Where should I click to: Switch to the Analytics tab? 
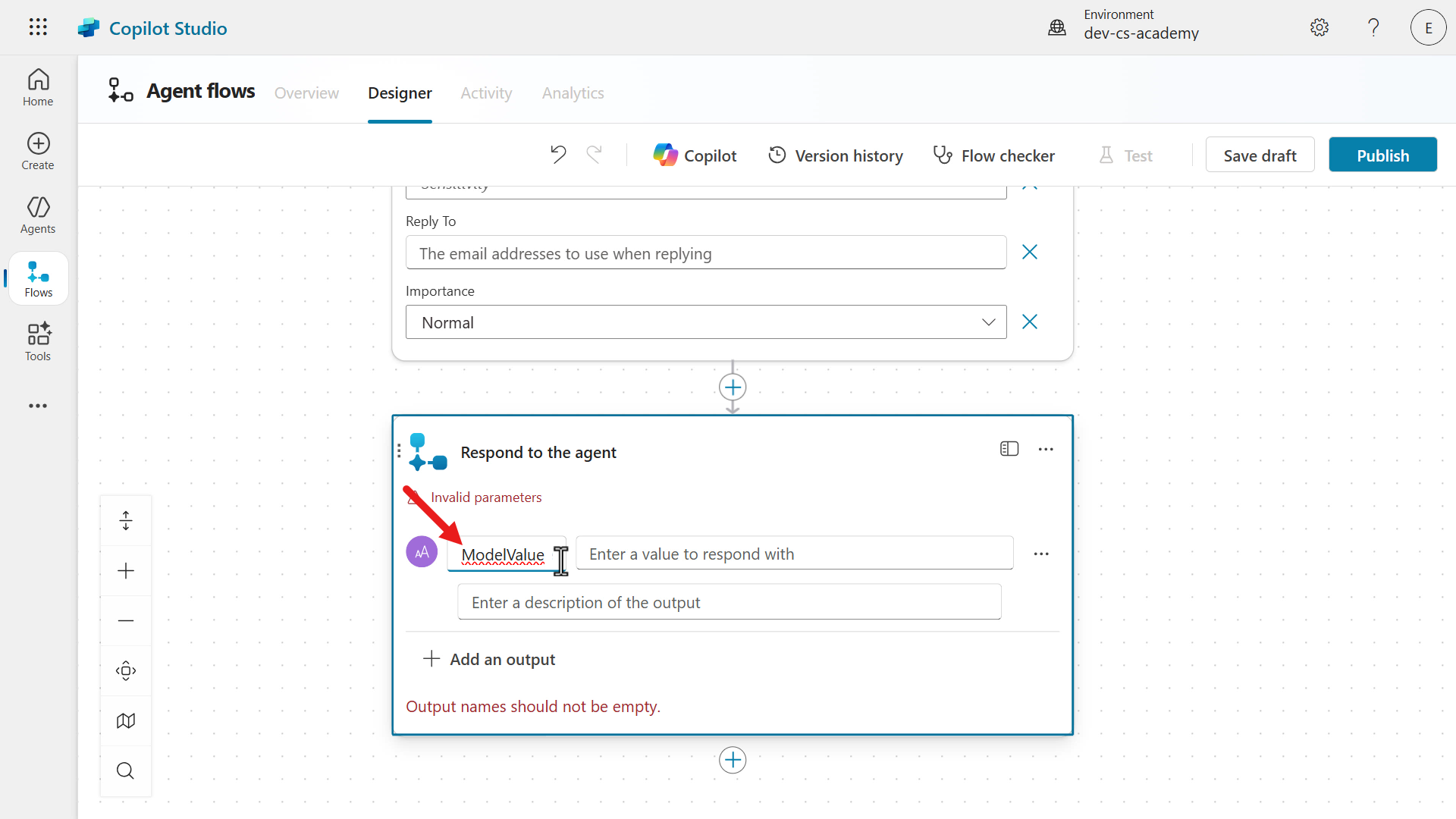pyautogui.click(x=573, y=93)
